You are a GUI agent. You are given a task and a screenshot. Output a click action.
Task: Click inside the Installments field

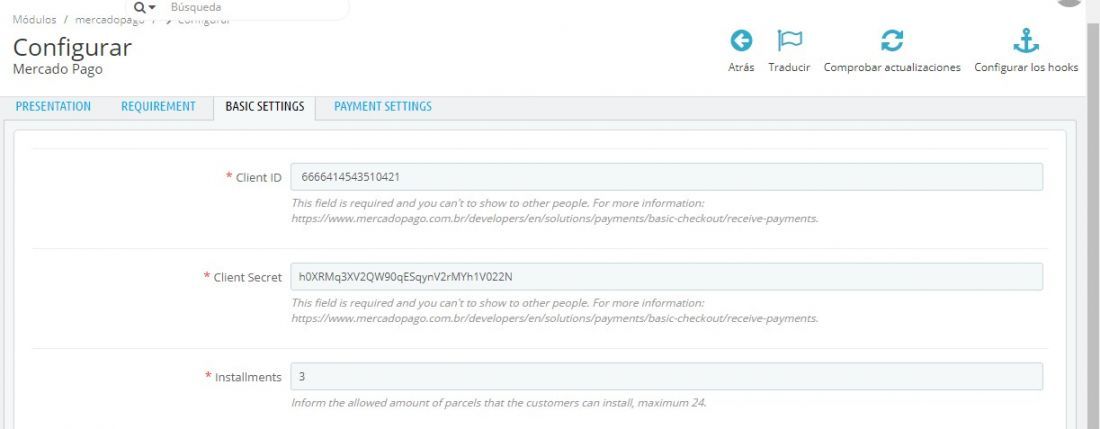[x=666, y=376]
